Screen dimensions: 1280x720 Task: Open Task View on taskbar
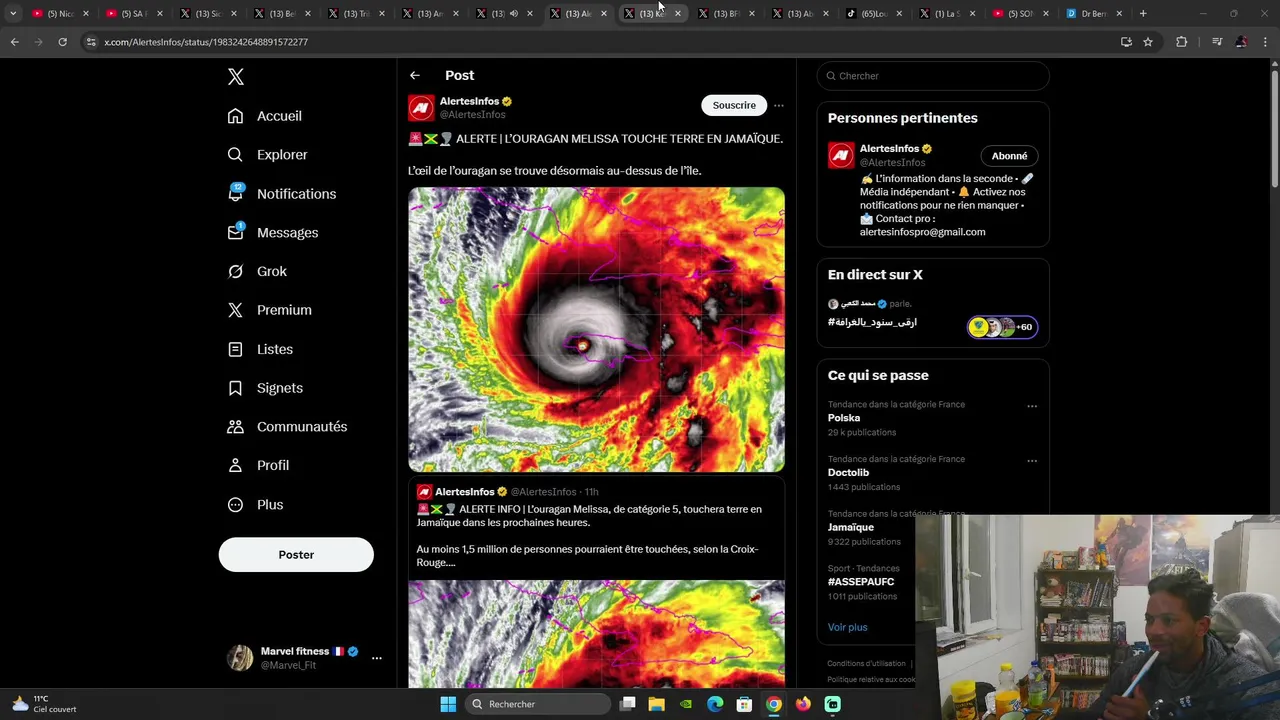tap(628, 704)
